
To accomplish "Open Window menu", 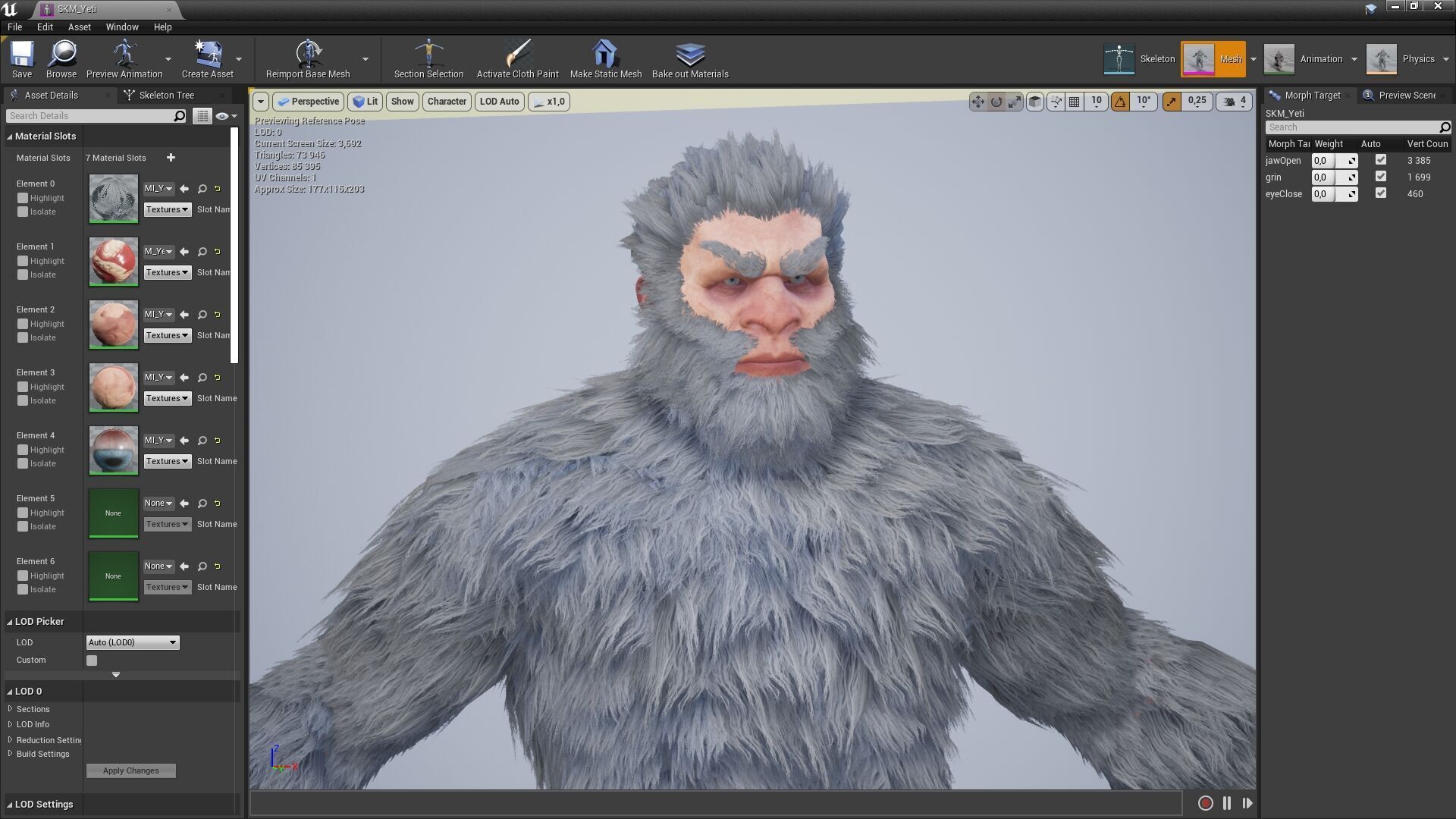I will [x=122, y=27].
